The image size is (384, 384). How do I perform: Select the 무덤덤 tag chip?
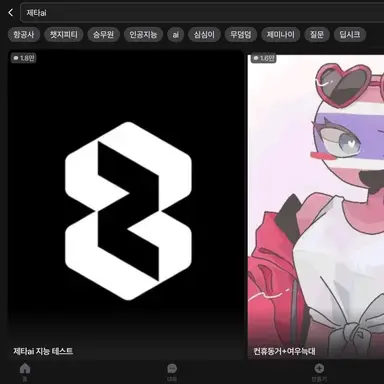click(x=241, y=34)
